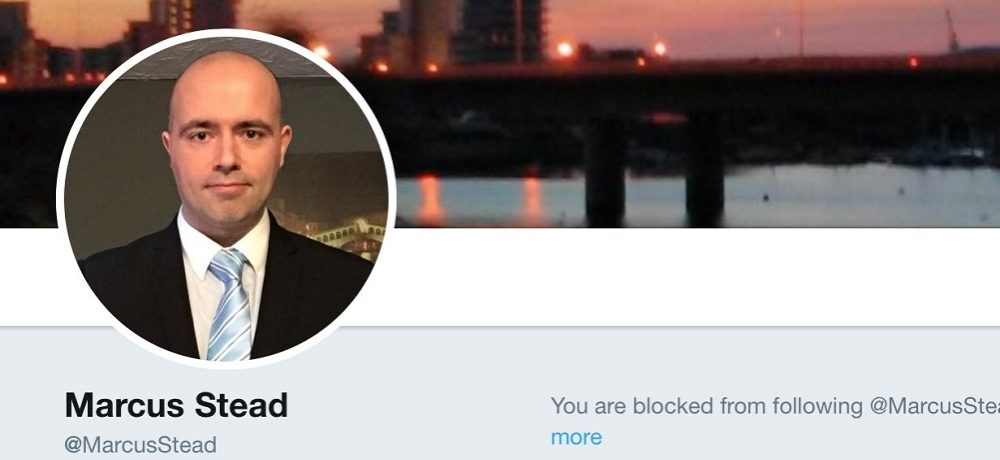The width and height of the screenshot is (1000, 460).
Task: Open Marcus Stead's circular profile photo
Action: 226,198
